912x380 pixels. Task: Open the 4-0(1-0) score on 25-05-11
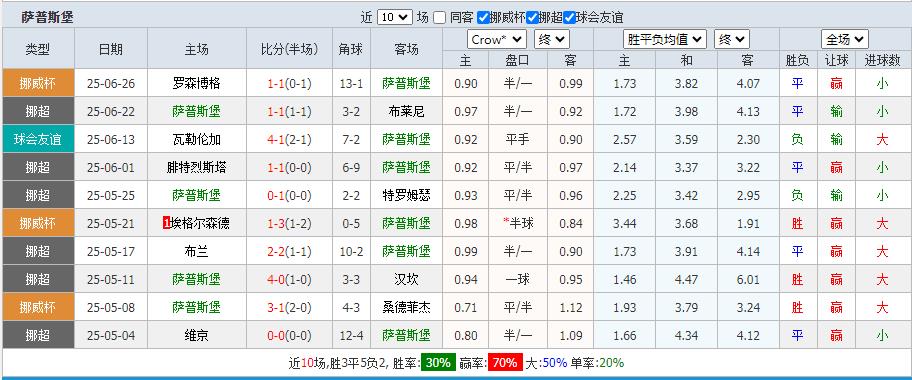pyautogui.click(x=289, y=279)
